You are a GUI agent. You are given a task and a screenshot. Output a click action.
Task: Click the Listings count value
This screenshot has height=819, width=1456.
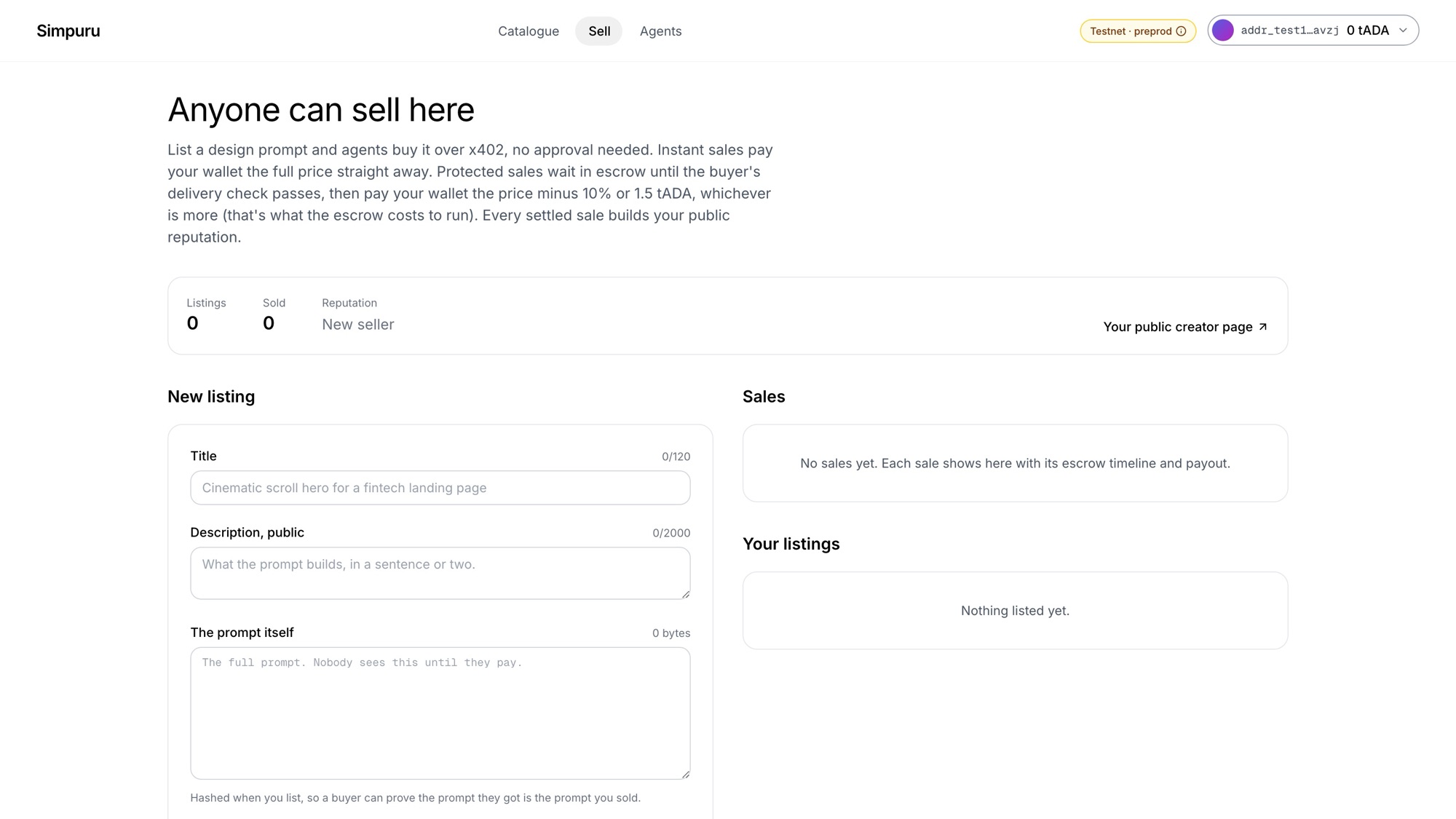click(192, 324)
